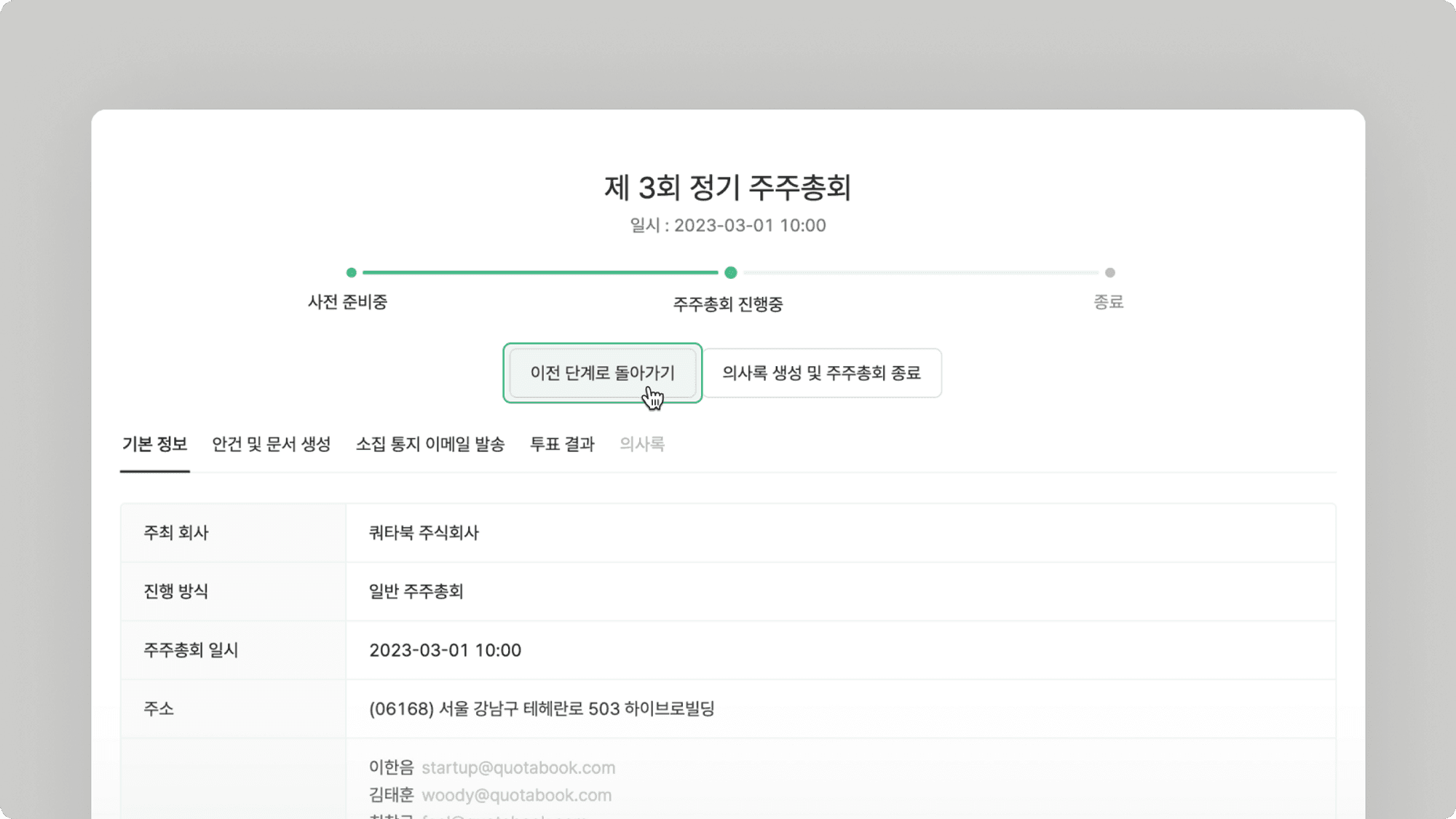
Task: Click '의사록 생성 및 주주총회 종료' button
Action: pyautogui.click(x=822, y=373)
